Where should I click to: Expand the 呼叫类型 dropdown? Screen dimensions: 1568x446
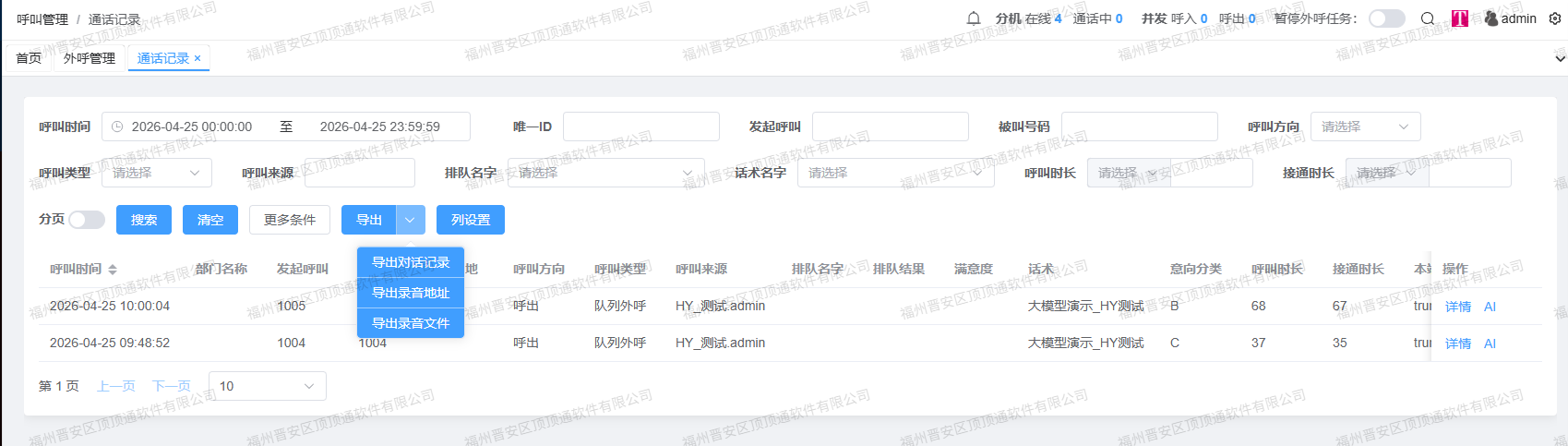click(x=156, y=173)
